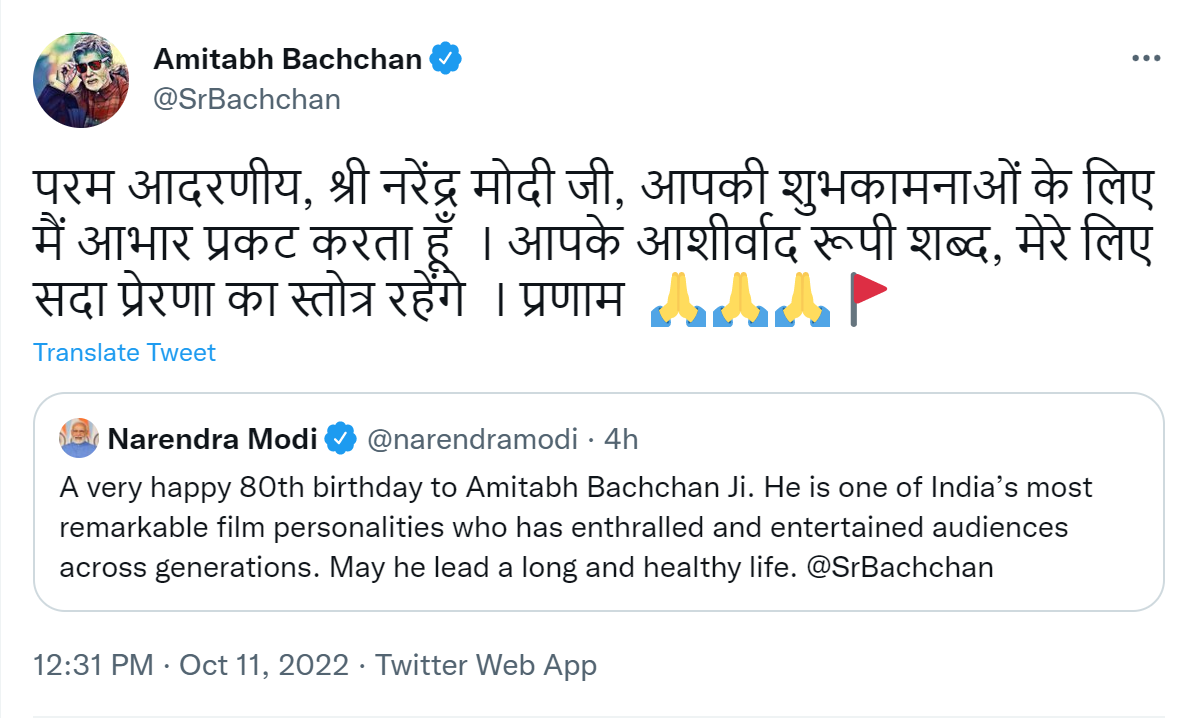Click the last folded hands emoji
1195x718 pixels.
(802, 300)
